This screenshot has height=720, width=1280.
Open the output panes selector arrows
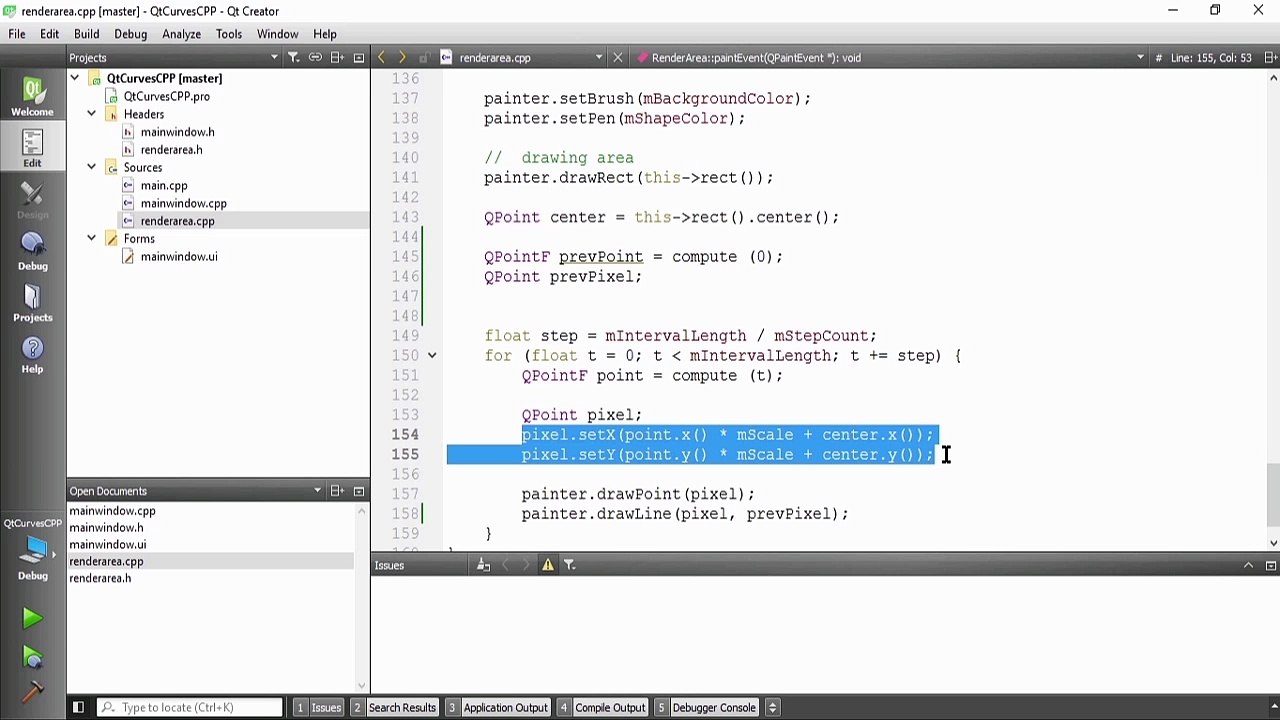[772, 708]
